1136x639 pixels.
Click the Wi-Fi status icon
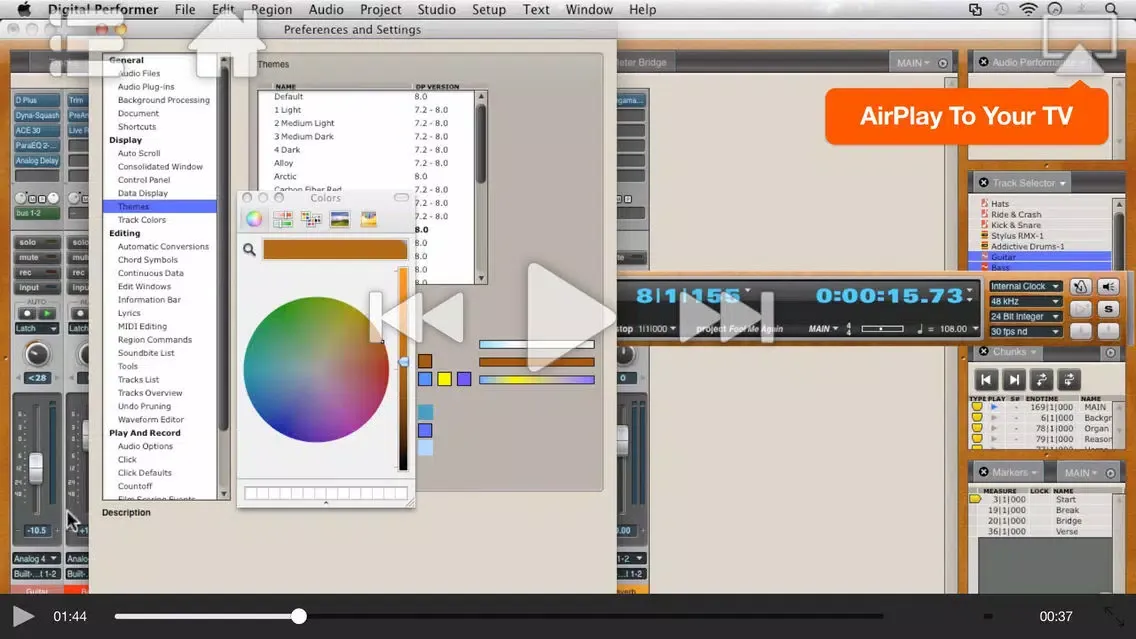(x=1028, y=9)
